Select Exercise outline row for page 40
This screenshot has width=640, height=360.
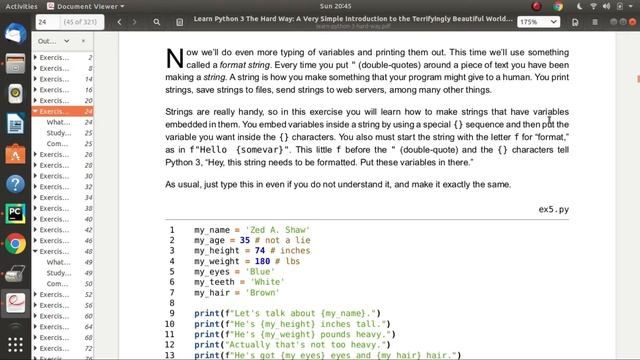coord(63,219)
